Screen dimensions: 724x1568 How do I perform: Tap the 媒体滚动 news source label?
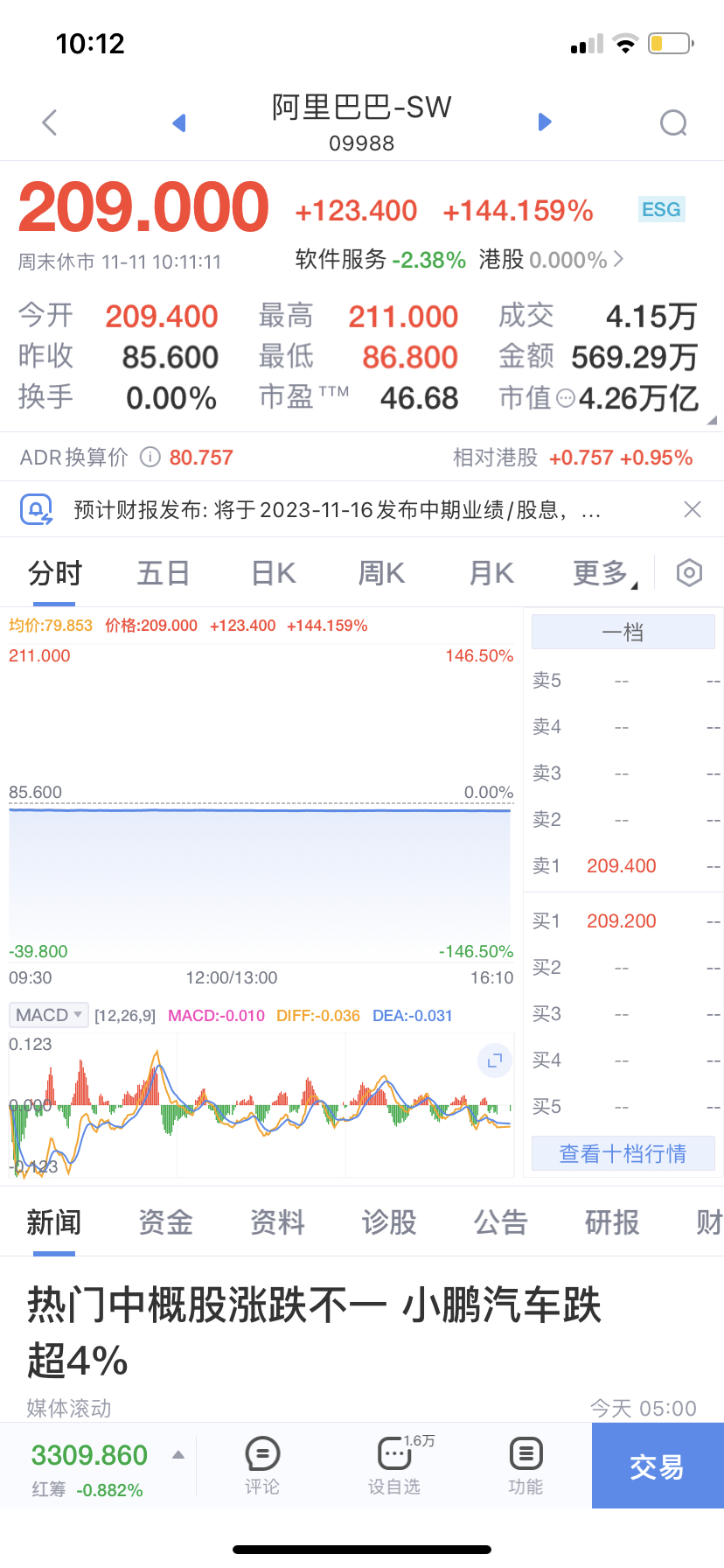coord(69,1408)
